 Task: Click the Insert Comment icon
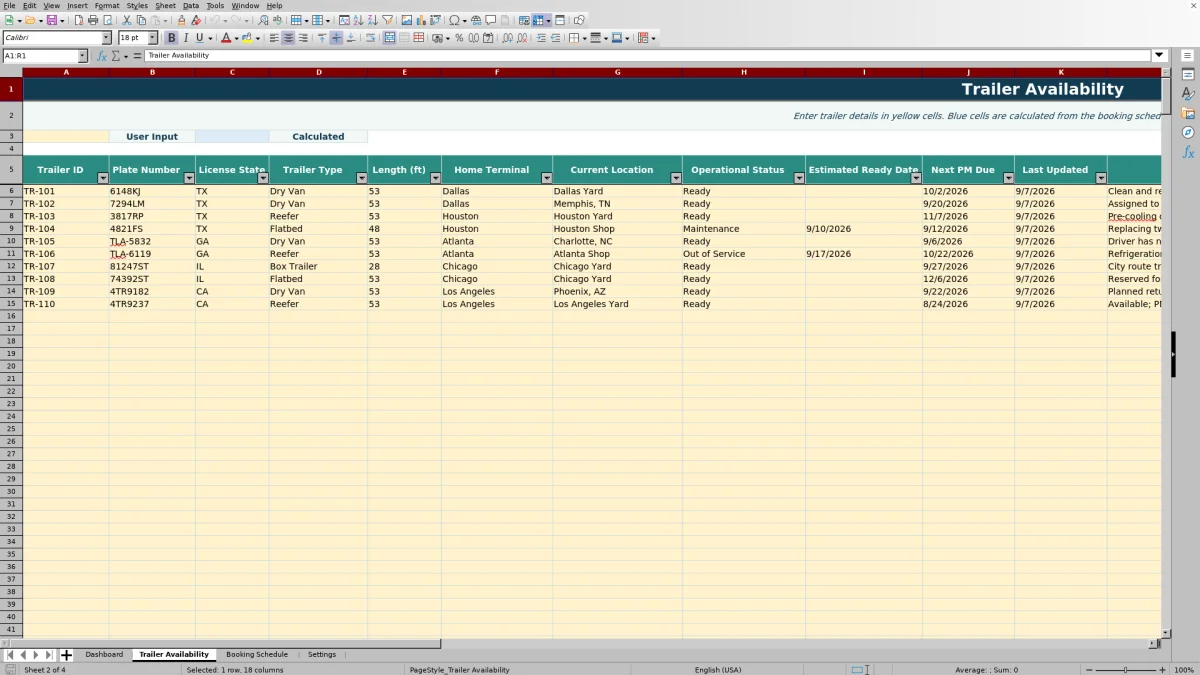pos(490,20)
